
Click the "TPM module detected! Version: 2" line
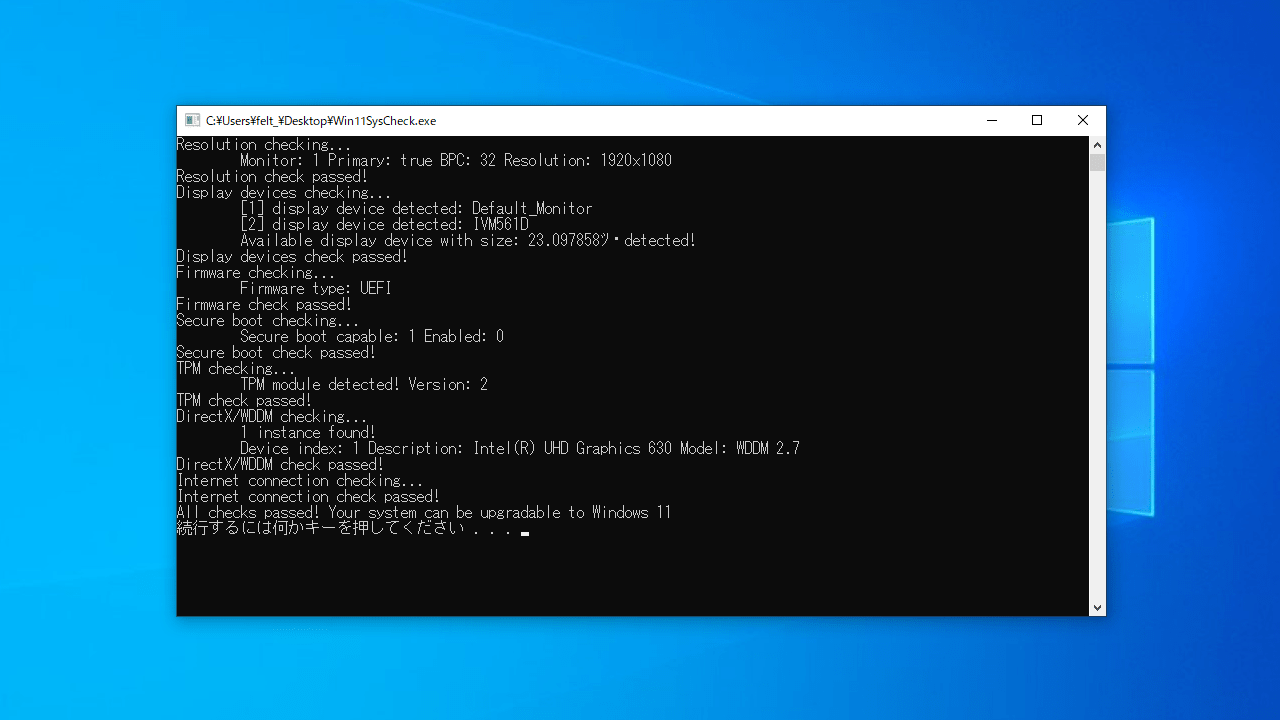(x=364, y=384)
